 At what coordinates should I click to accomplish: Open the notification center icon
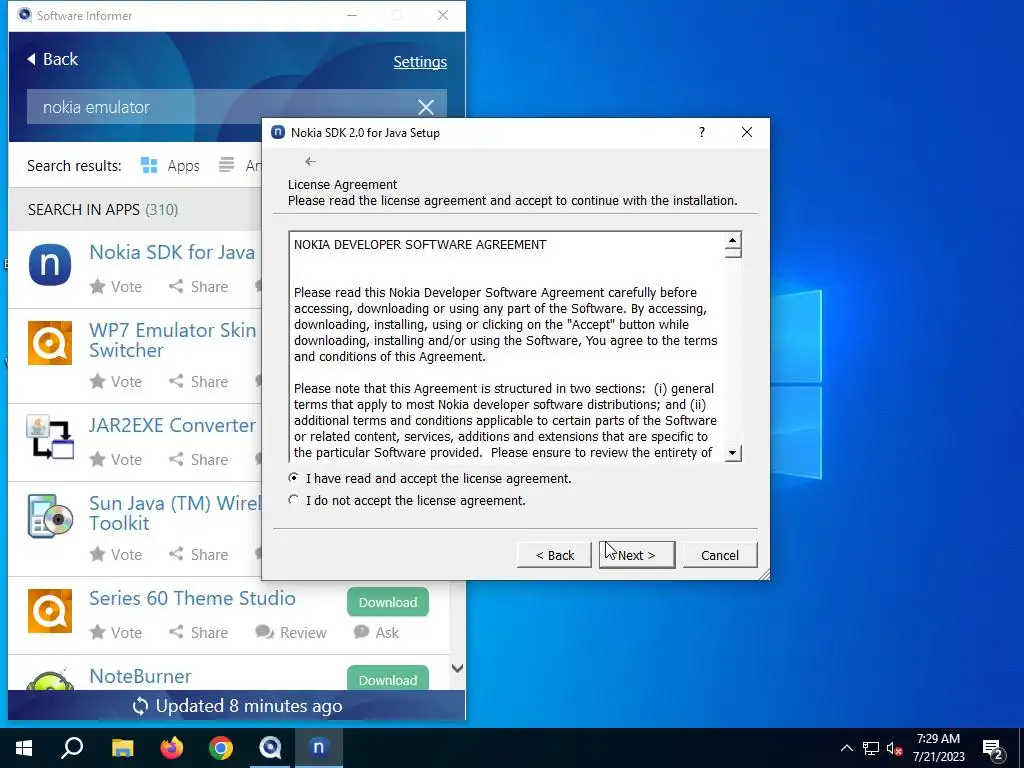coord(993,749)
